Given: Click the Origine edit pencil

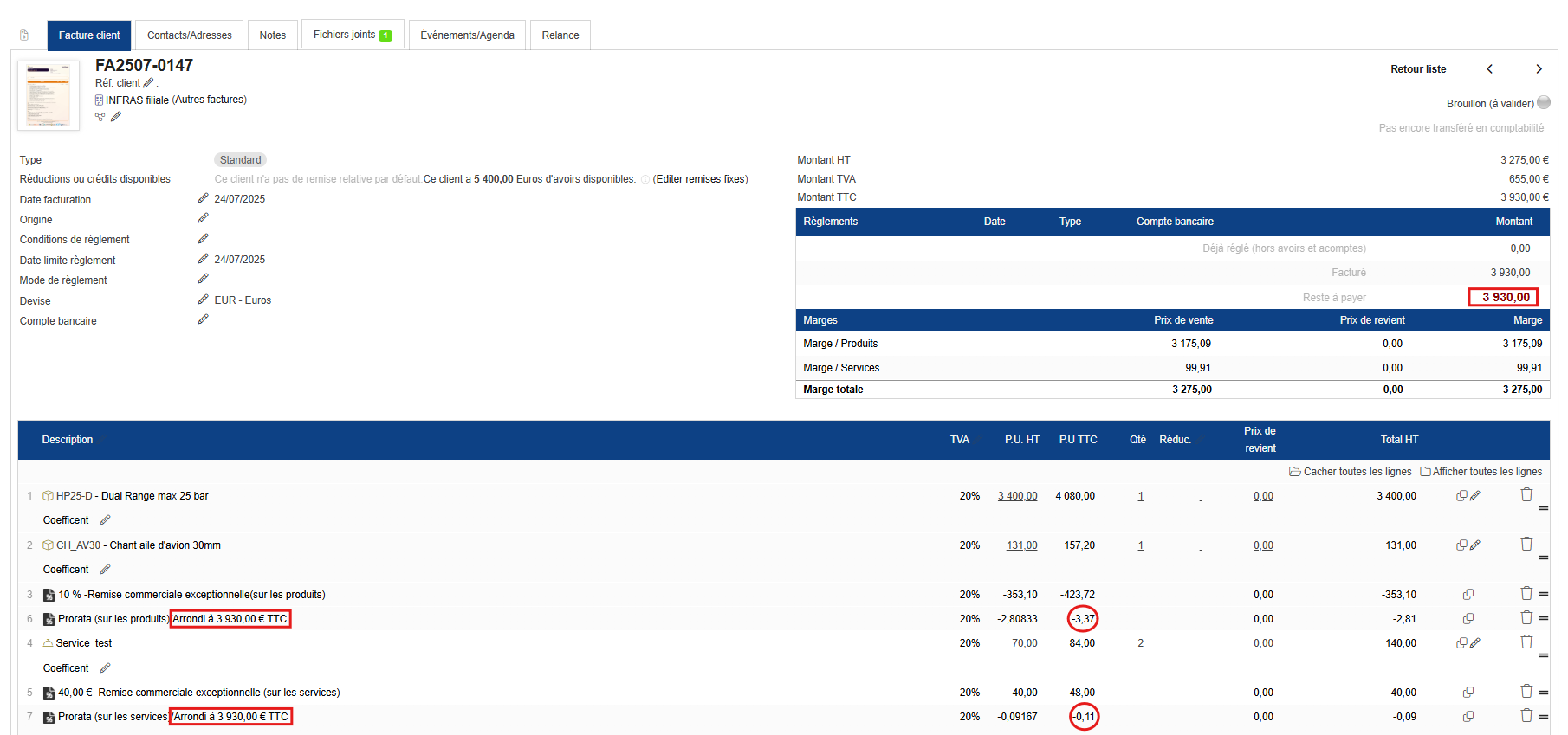Looking at the screenshot, I should click(203, 218).
